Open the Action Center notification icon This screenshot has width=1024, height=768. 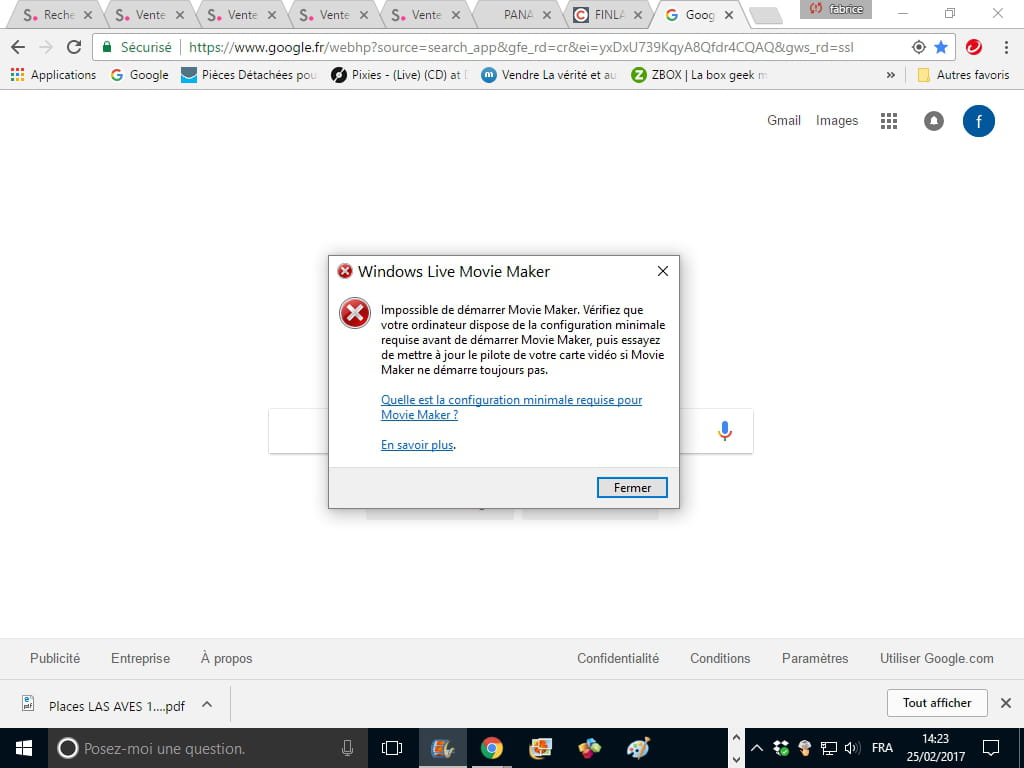coord(991,748)
